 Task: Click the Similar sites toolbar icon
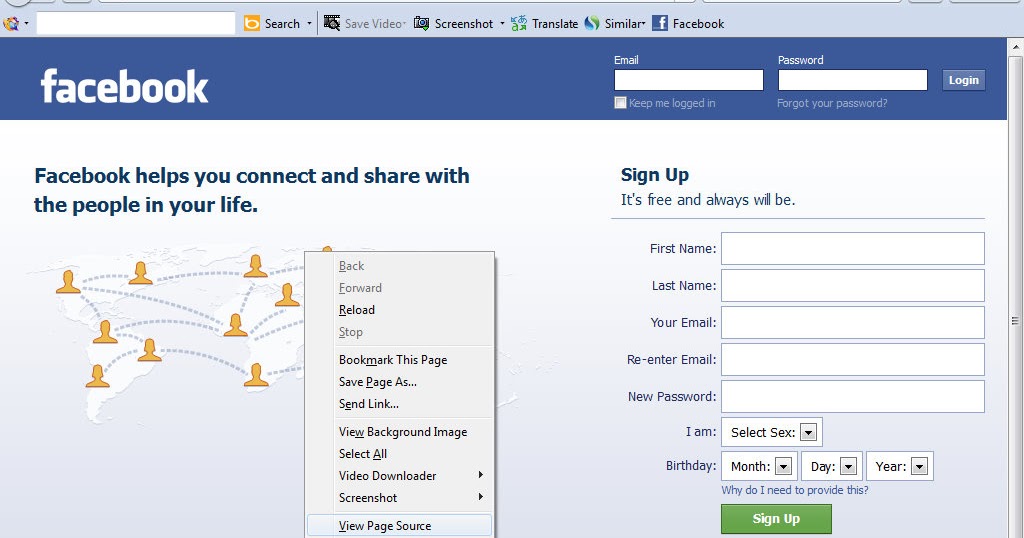click(592, 24)
